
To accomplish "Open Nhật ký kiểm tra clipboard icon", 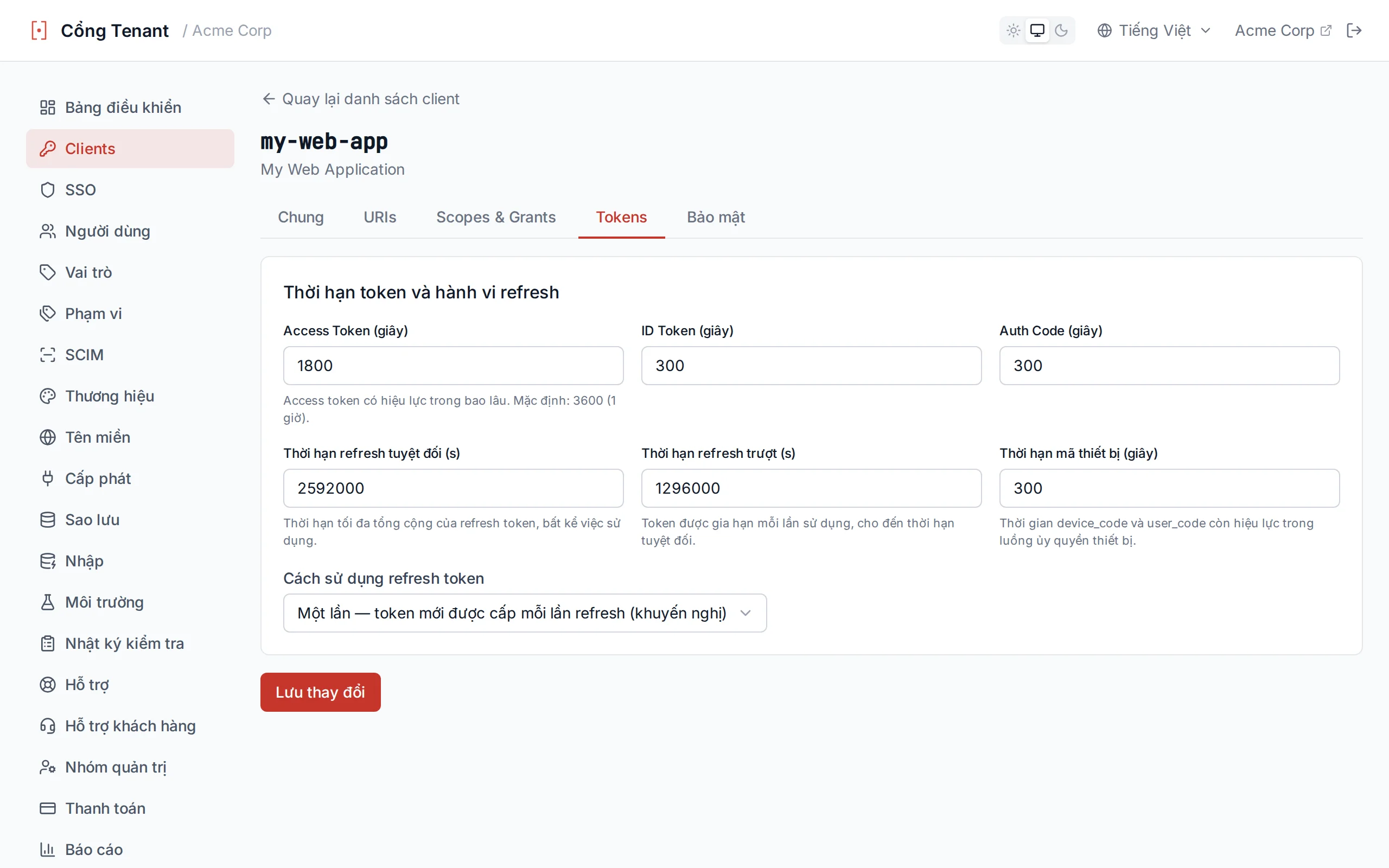I will point(48,643).
